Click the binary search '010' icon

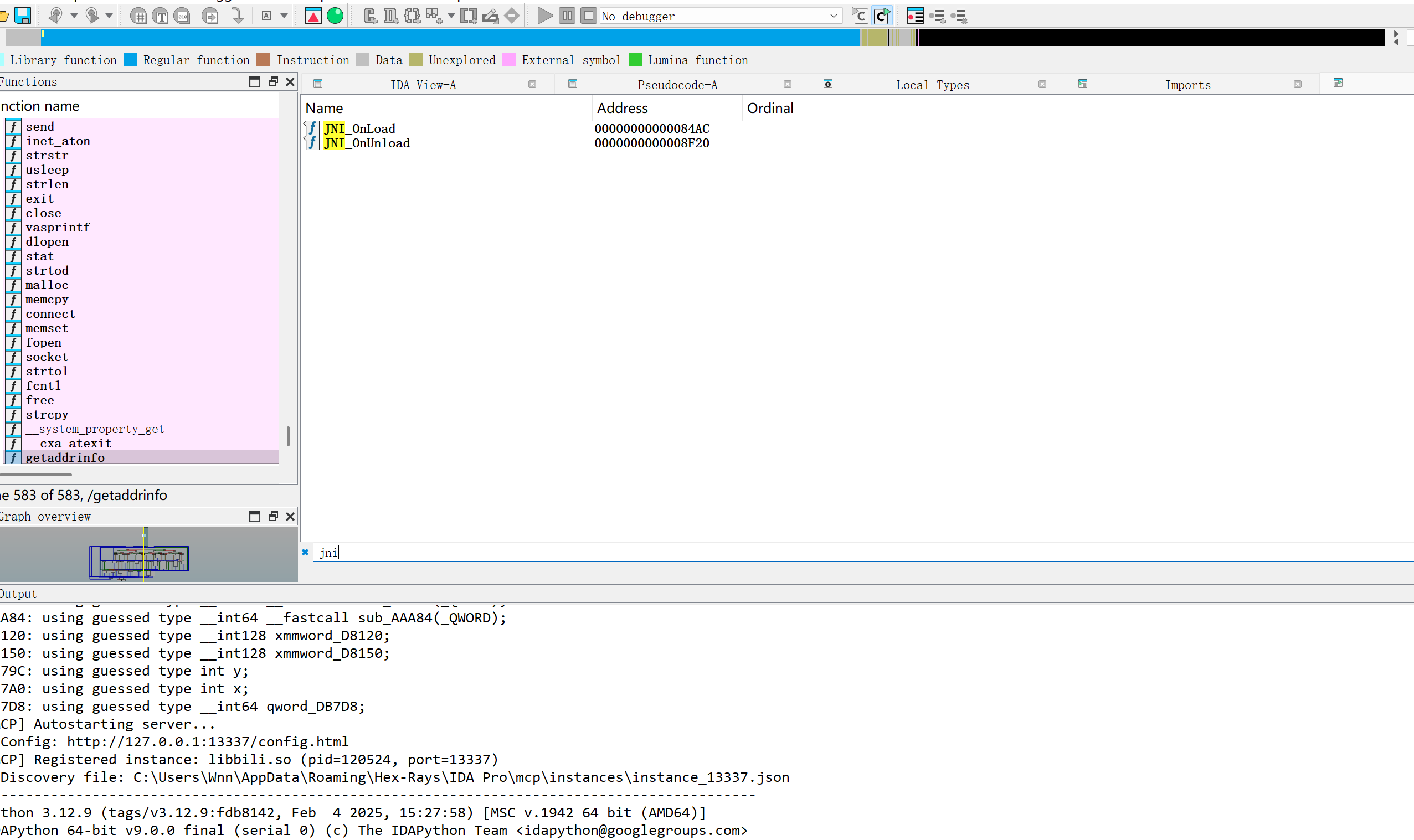pyautogui.click(x=182, y=16)
